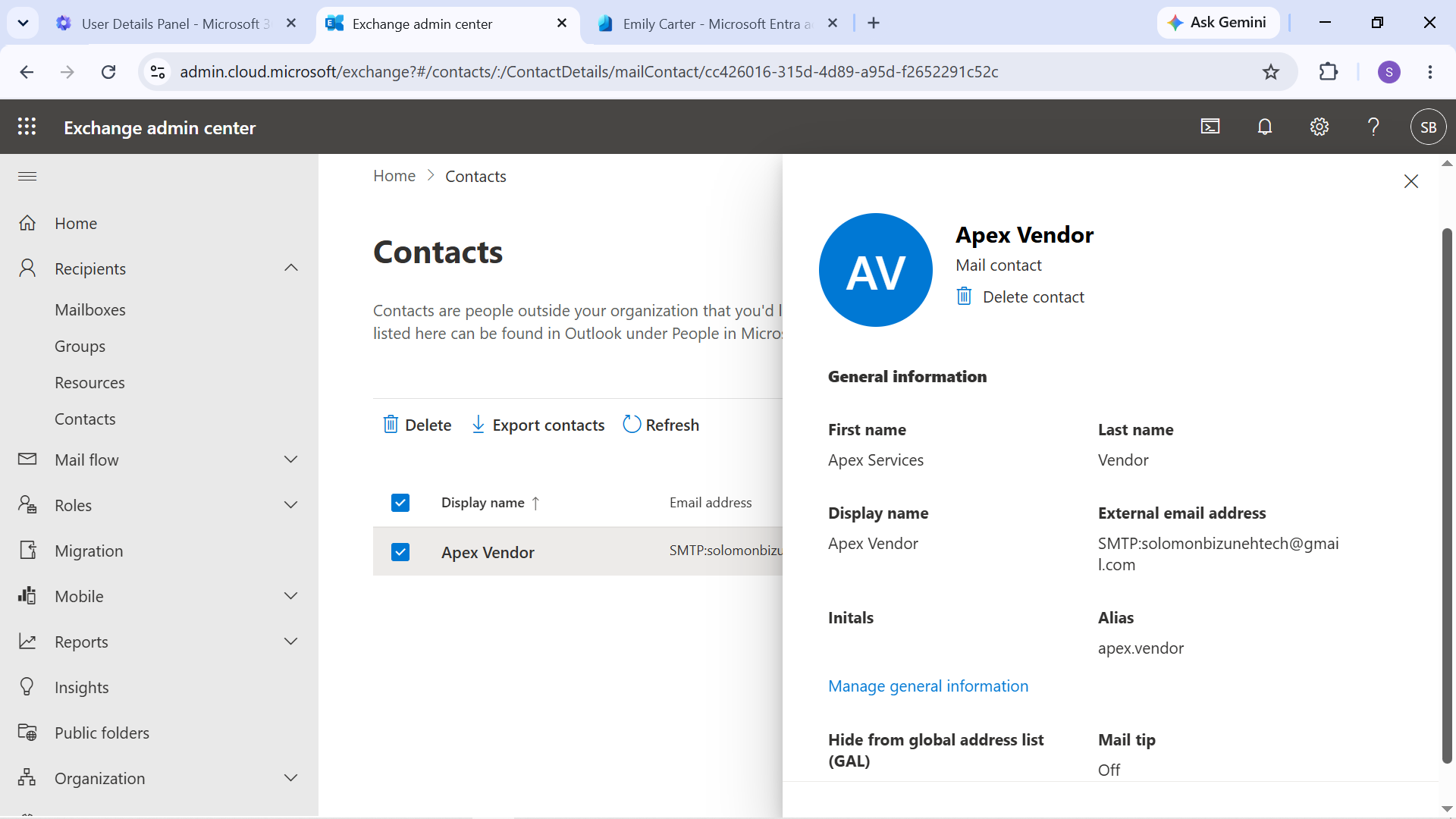Click the Refresh circular arrow icon

[632, 424]
